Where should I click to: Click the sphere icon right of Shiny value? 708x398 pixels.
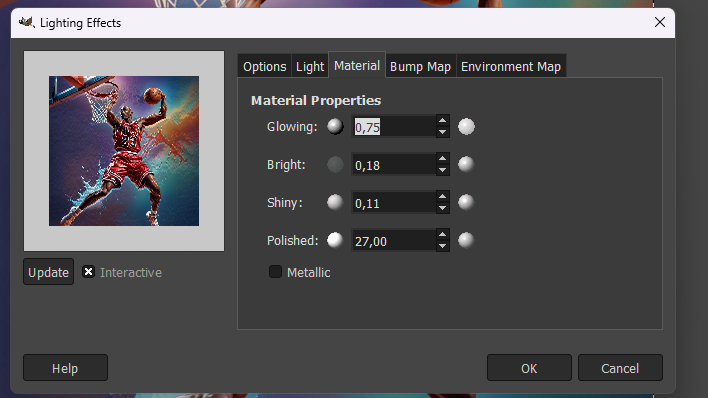[x=466, y=202]
